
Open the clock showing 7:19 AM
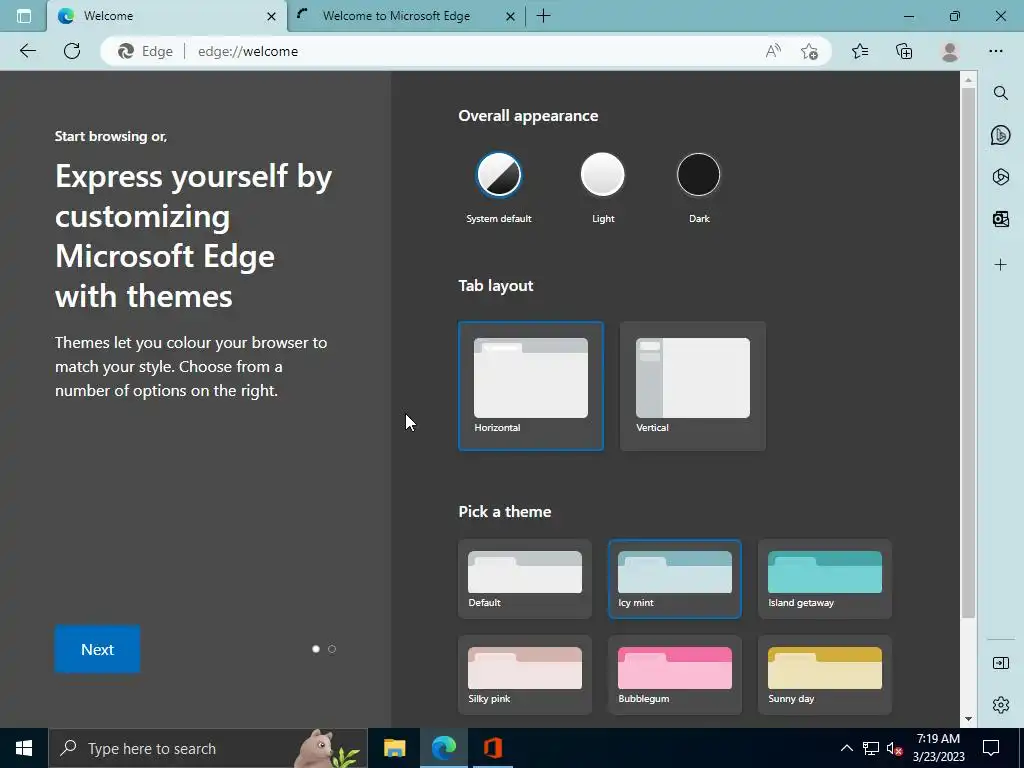(x=938, y=748)
